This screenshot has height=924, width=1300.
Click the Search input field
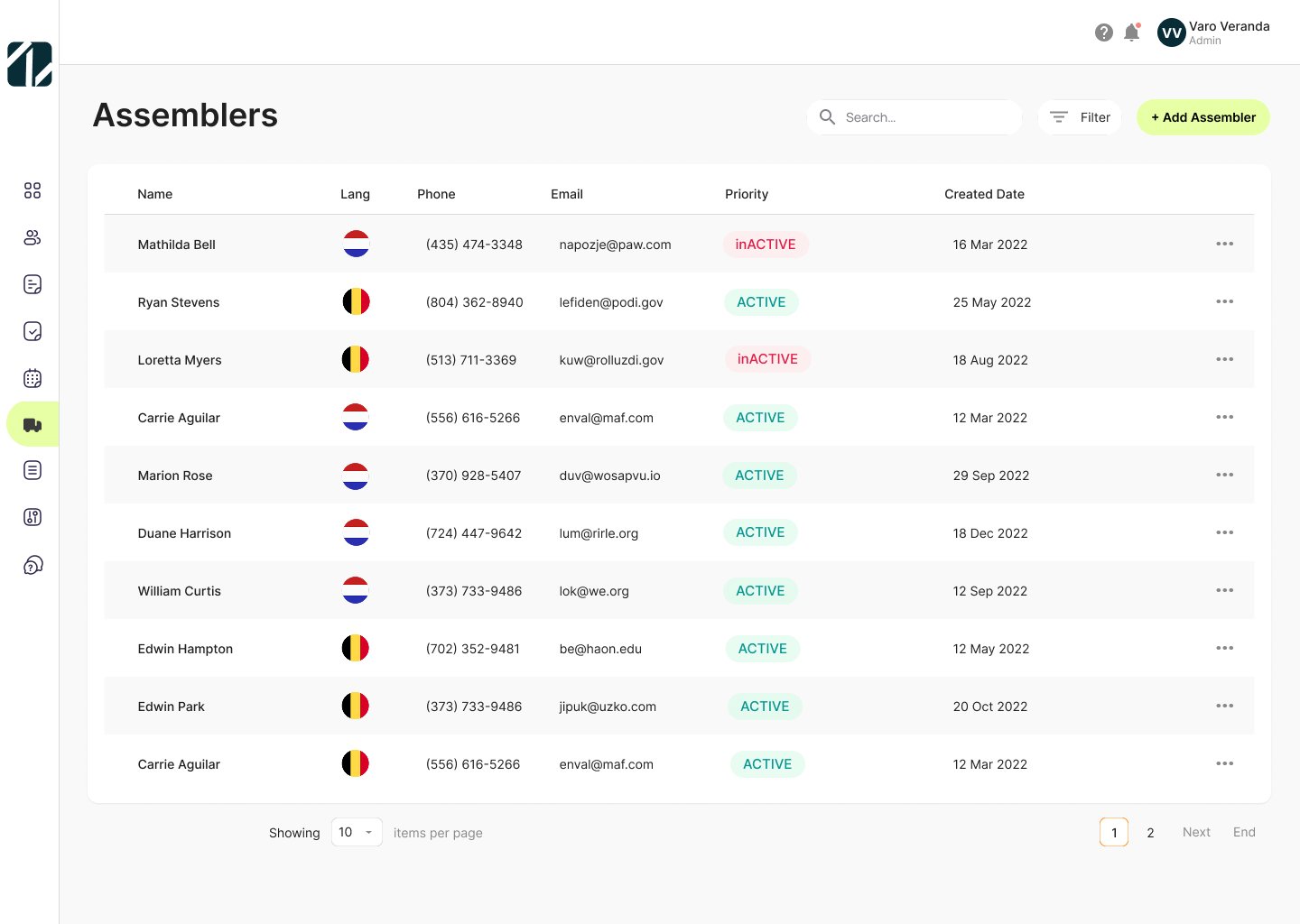(915, 117)
